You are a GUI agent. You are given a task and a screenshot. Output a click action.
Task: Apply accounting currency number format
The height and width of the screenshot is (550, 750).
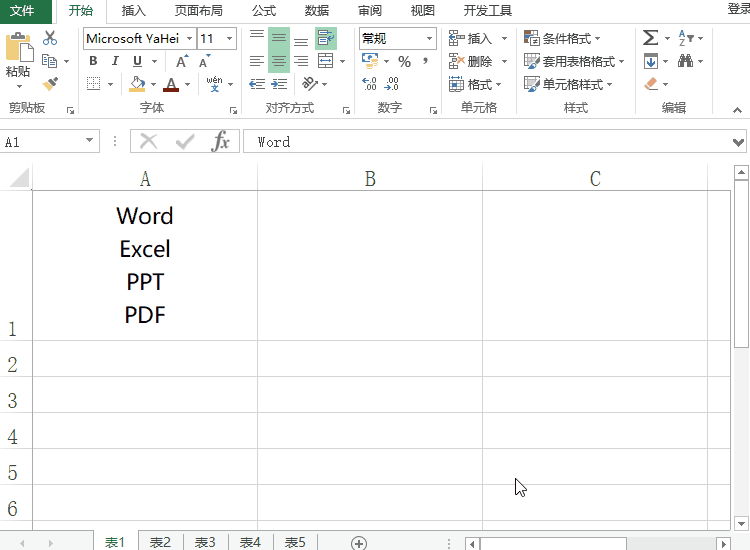370,61
